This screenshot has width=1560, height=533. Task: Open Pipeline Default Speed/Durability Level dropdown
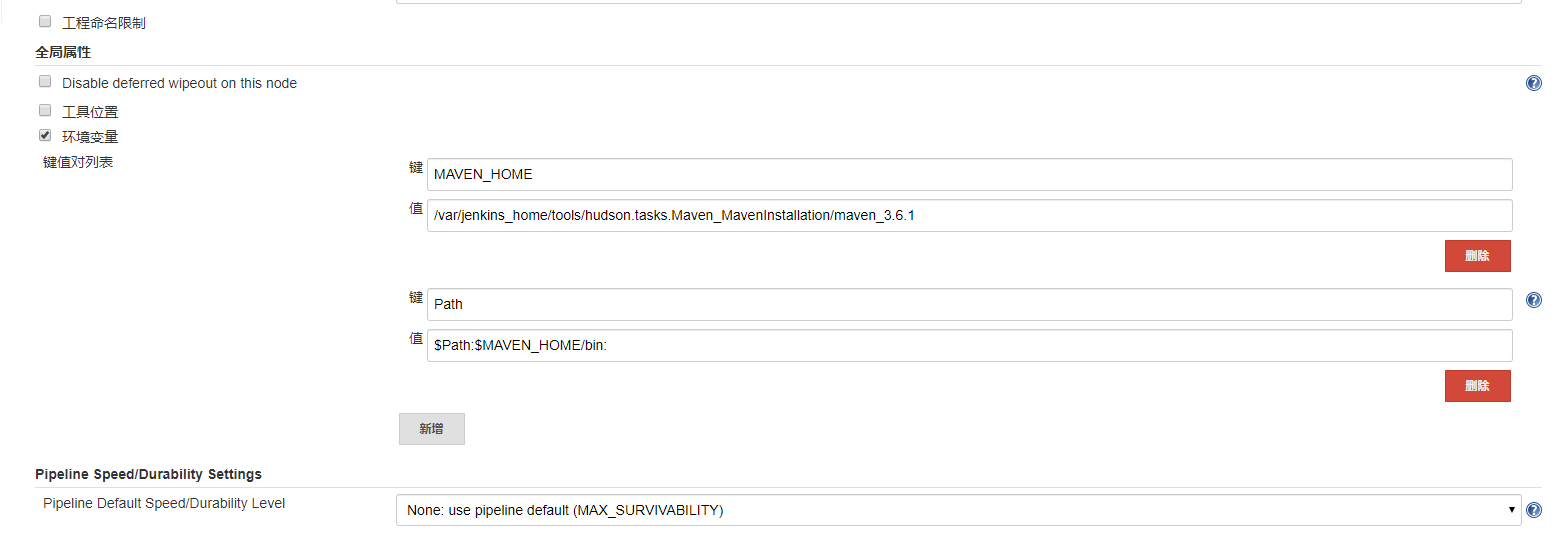click(957, 510)
